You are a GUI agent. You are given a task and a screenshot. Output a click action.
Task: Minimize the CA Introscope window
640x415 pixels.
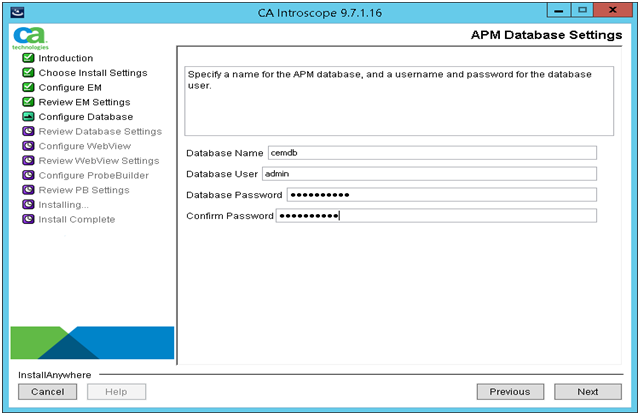click(x=559, y=10)
